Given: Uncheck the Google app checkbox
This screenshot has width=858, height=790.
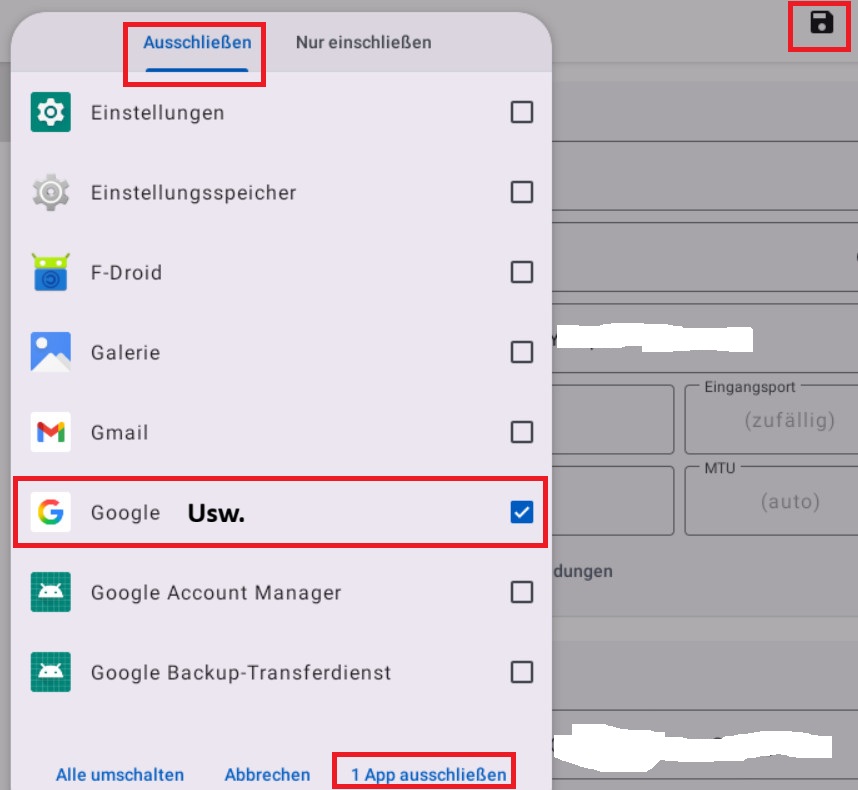Looking at the screenshot, I should pyautogui.click(x=521, y=512).
